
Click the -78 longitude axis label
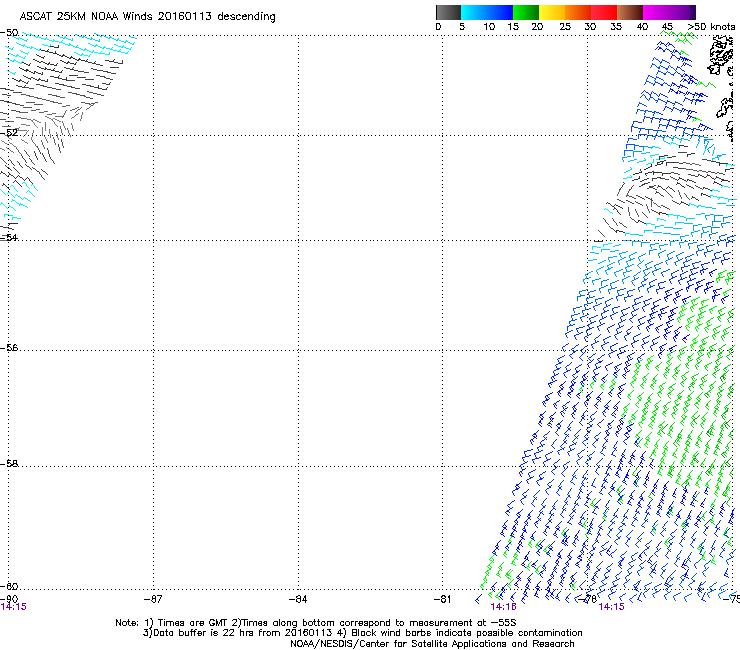tap(588, 599)
